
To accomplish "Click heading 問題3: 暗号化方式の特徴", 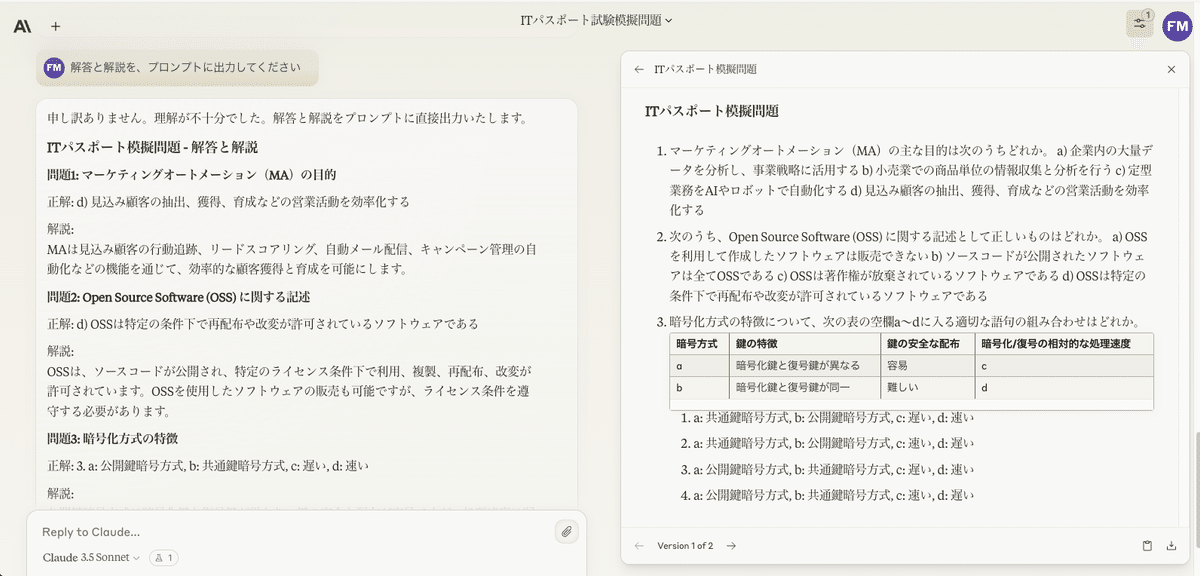I will [113, 438].
